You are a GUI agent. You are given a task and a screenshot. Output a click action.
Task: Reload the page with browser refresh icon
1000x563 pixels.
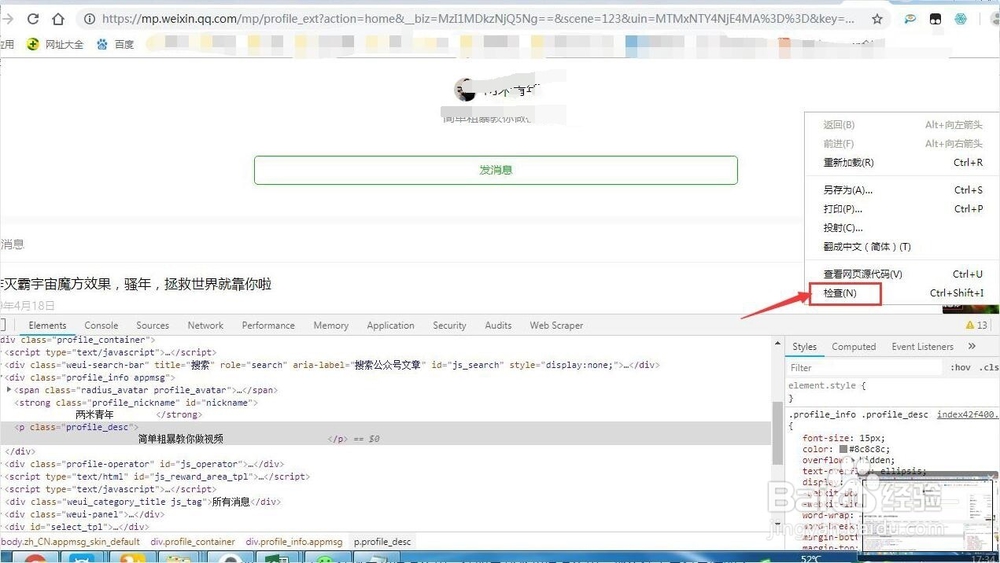tap(33, 18)
